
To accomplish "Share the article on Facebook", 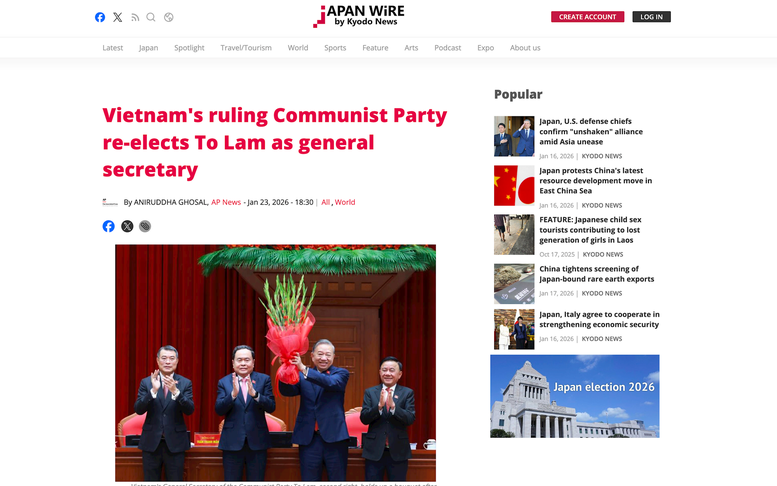I will pos(109,226).
